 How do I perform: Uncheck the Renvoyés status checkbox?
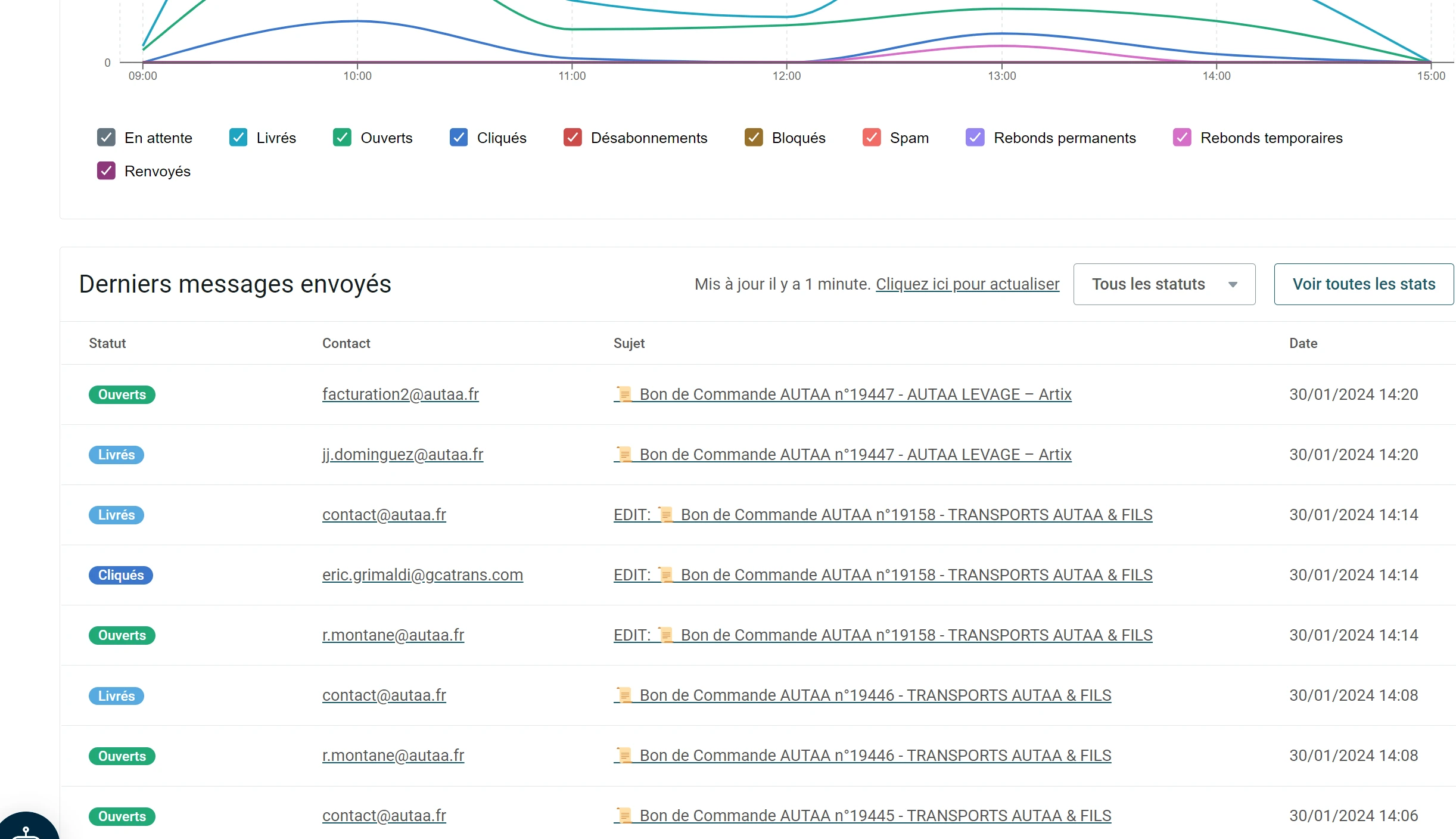click(106, 170)
